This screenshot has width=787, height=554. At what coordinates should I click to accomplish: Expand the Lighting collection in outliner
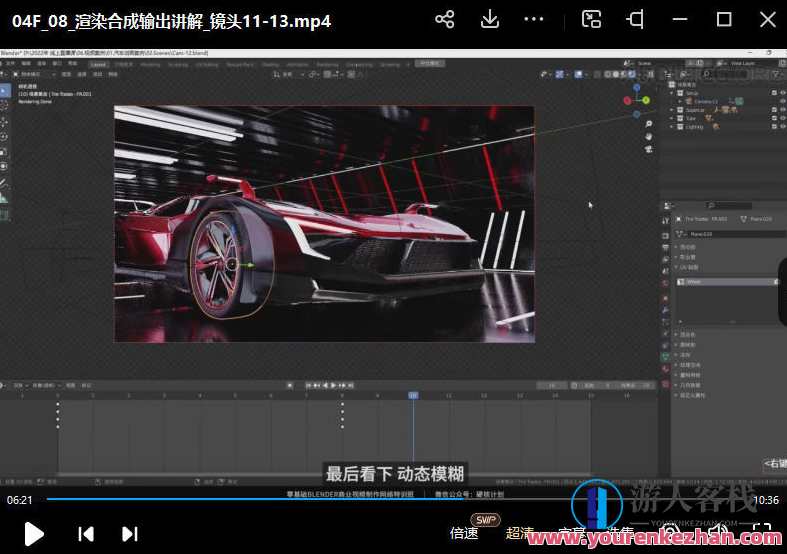pyautogui.click(x=672, y=127)
